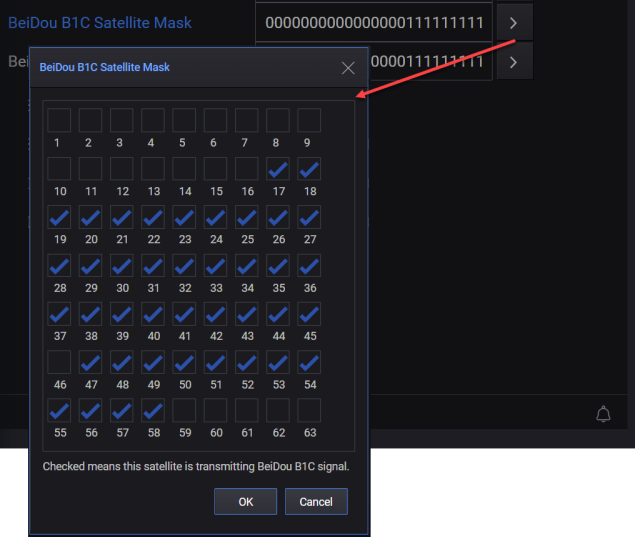Uncheck satellite 17 checkbox
This screenshot has width=635, height=537.
coord(279,169)
